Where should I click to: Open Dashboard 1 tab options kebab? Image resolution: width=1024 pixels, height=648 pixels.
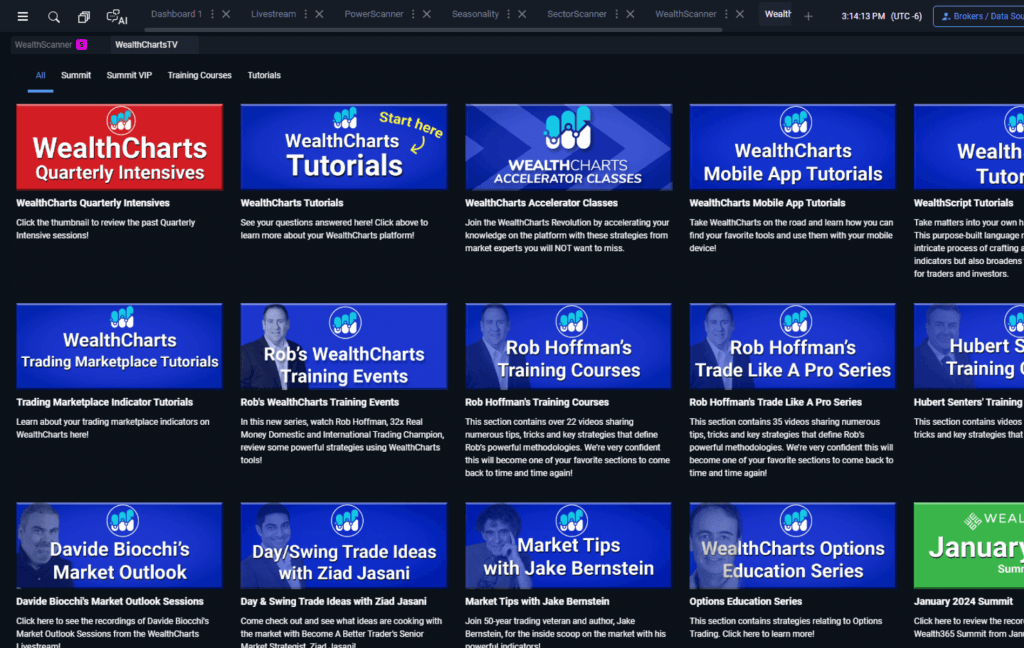tap(212, 14)
